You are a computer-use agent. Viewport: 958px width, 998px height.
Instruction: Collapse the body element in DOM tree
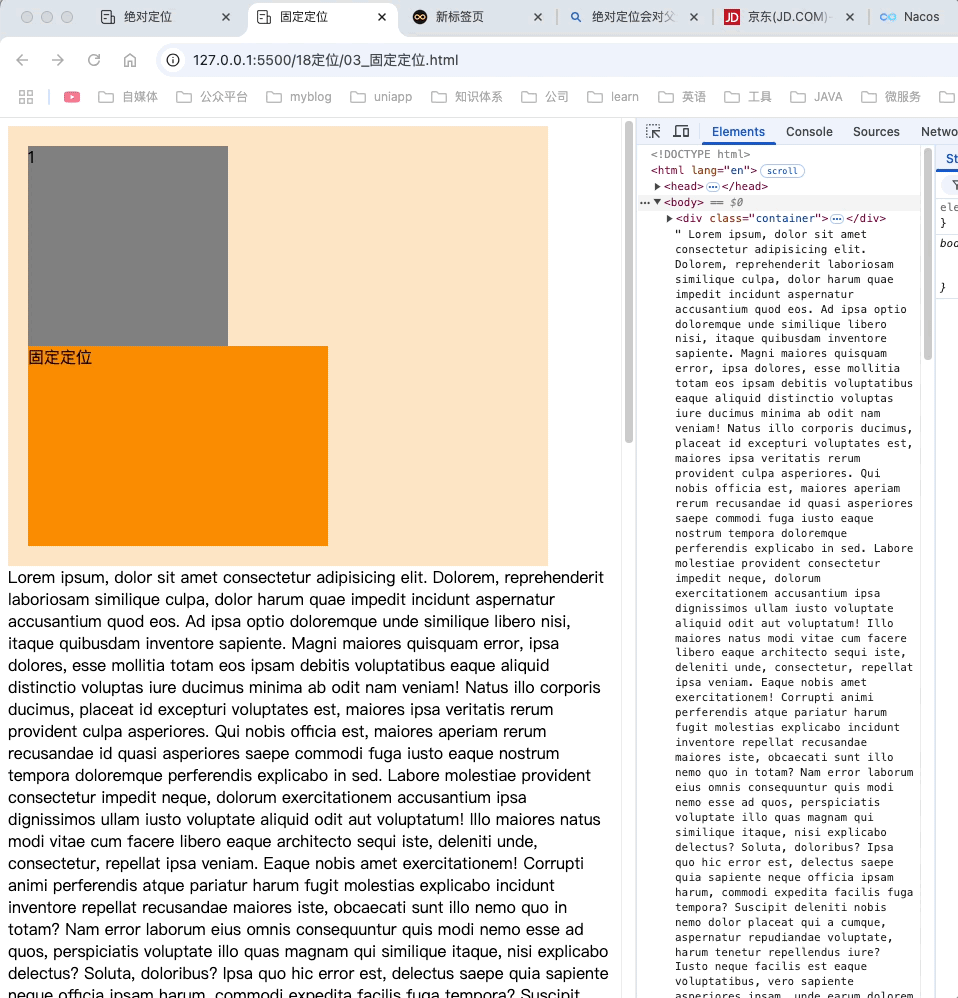coord(658,202)
